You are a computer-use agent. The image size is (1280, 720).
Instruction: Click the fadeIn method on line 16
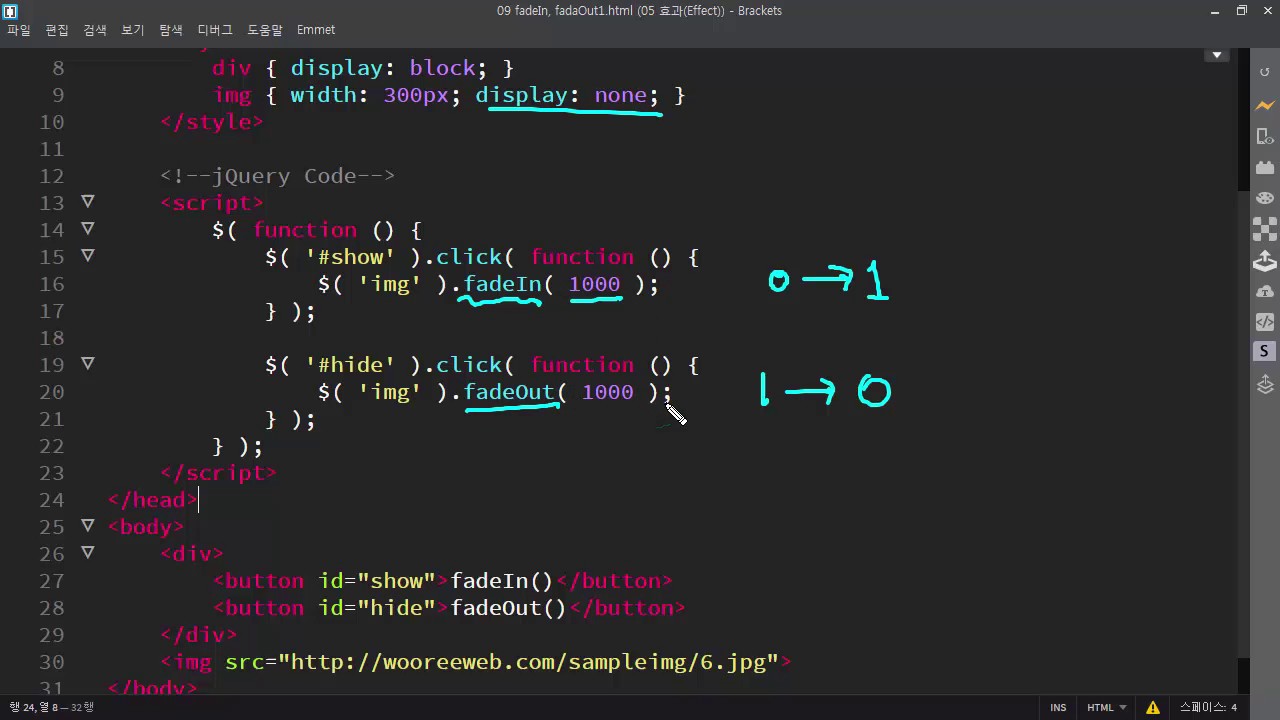[502, 284]
